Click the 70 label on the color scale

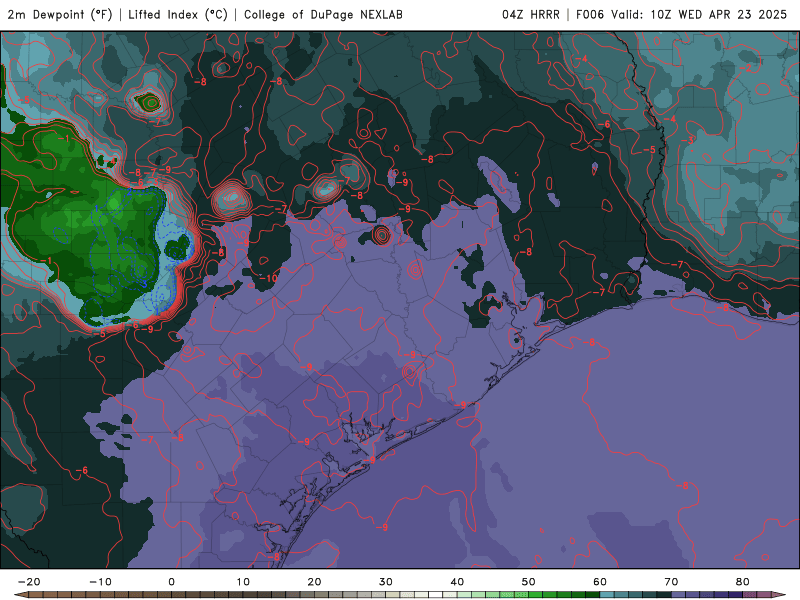click(x=671, y=582)
